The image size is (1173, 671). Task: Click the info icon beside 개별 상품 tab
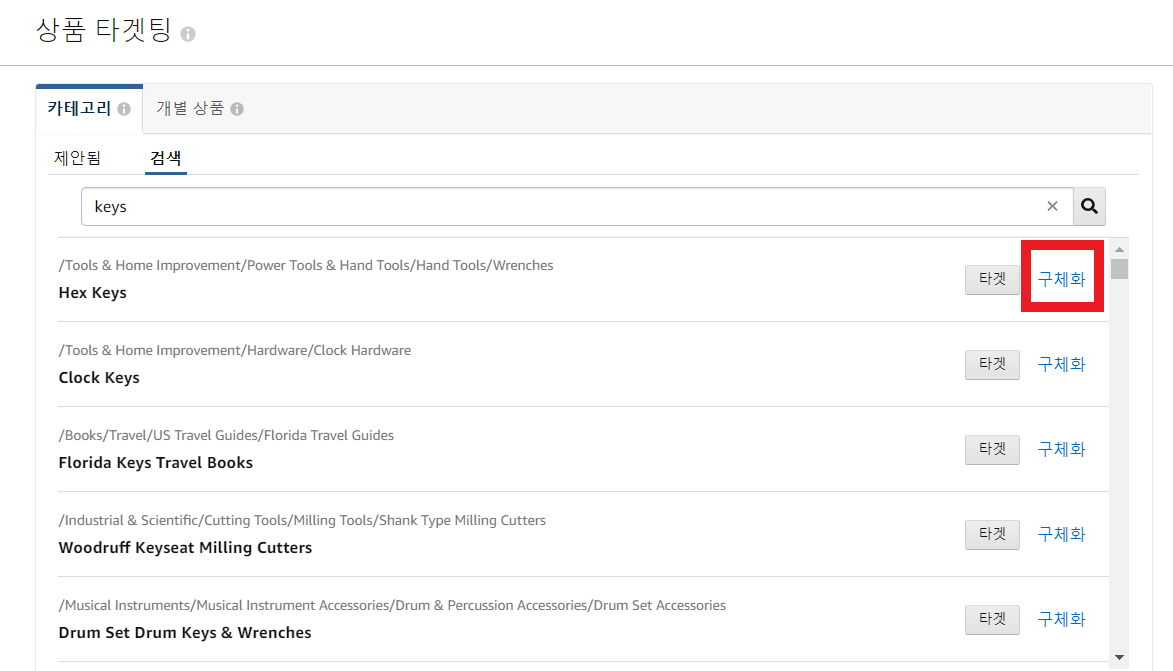tap(237, 109)
